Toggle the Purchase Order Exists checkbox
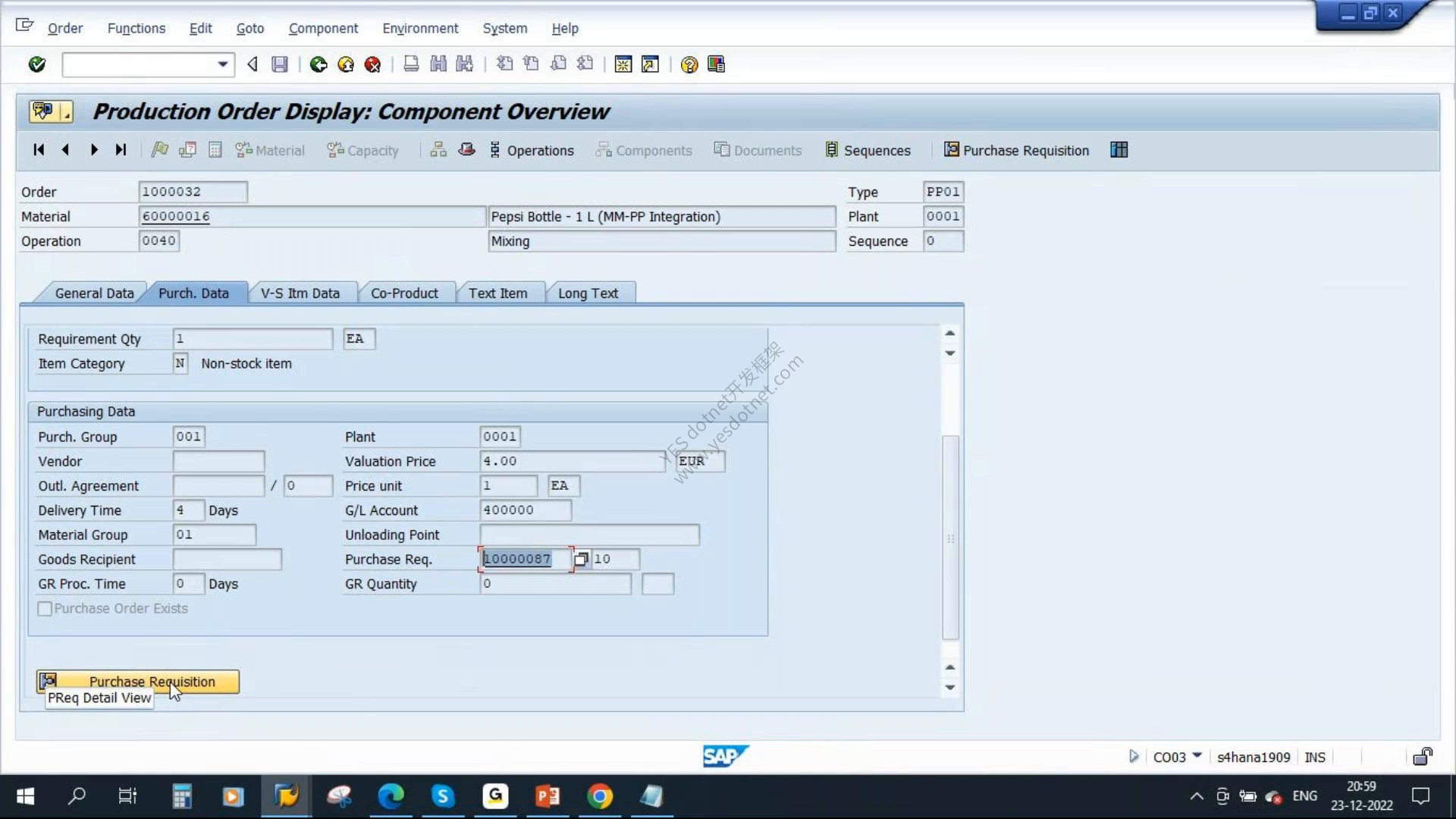This screenshot has height=819, width=1456. 45,609
